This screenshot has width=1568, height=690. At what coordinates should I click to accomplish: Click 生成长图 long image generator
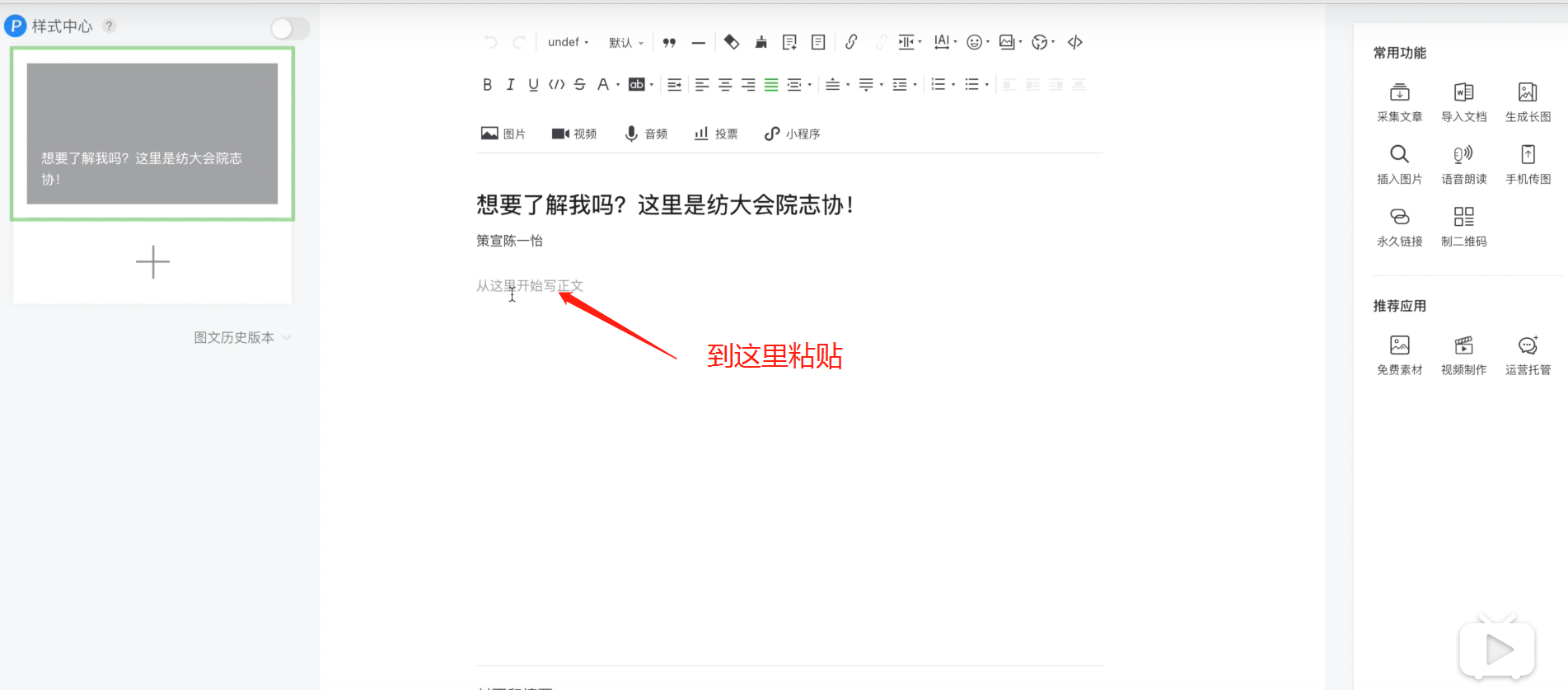tap(1528, 102)
